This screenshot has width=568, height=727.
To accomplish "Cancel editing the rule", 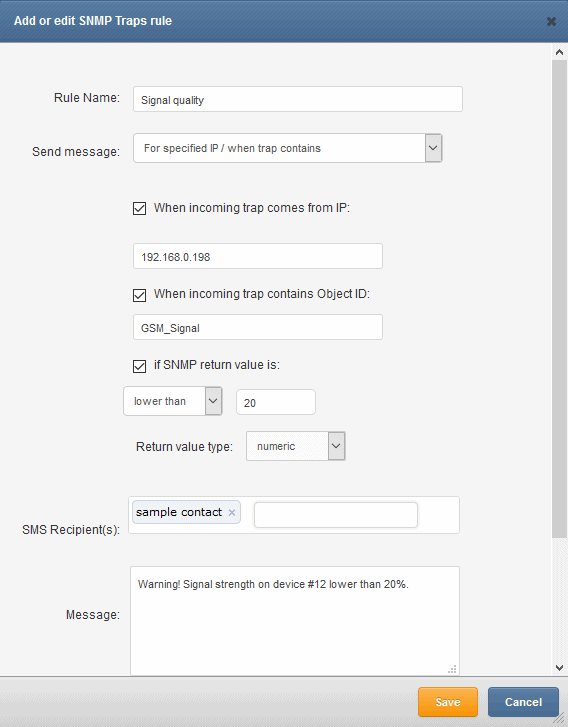I will [523, 702].
